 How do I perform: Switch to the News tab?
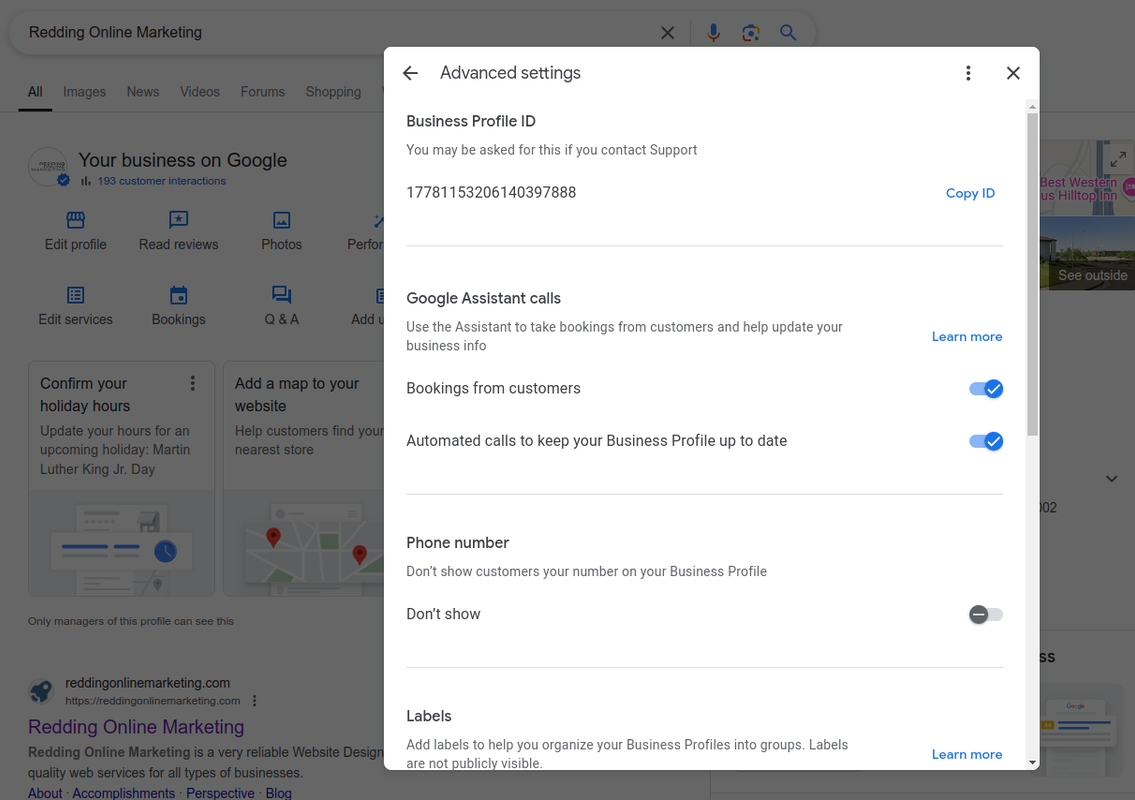[143, 92]
